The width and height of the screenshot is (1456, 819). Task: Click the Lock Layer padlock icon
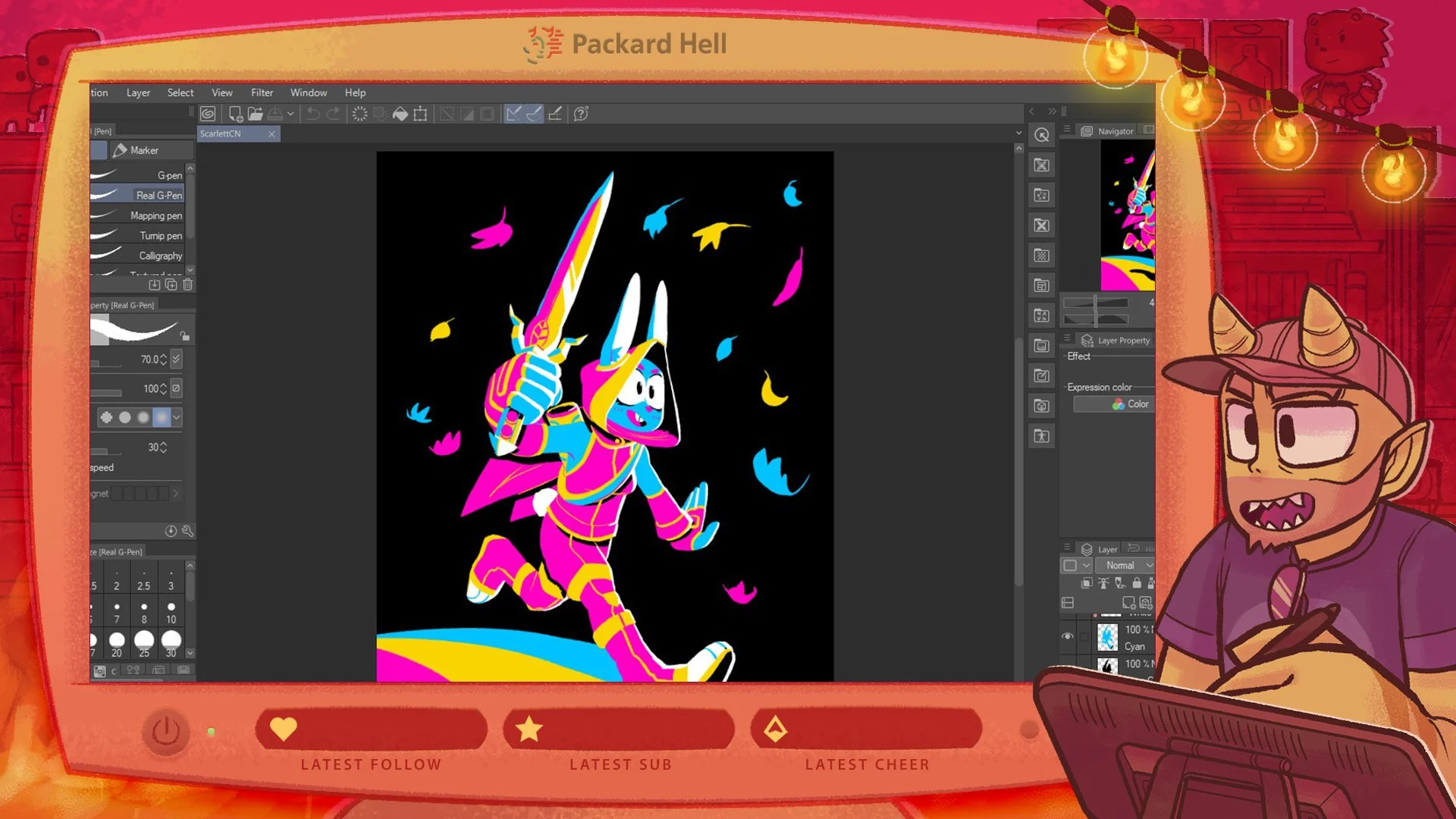pos(1136,583)
